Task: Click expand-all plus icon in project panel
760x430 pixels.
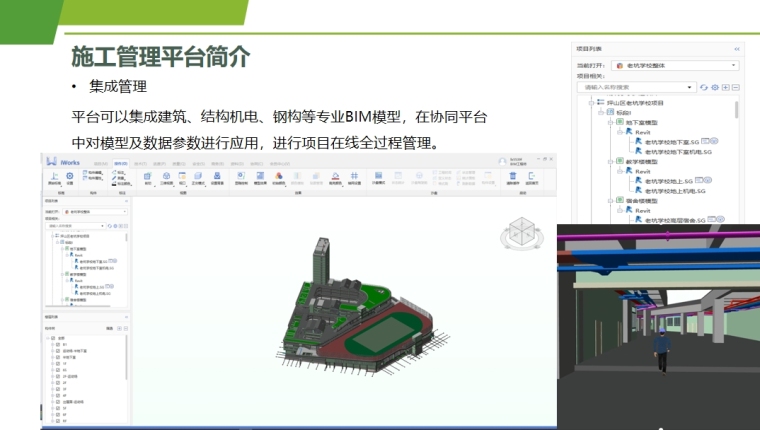Action: pos(725,88)
